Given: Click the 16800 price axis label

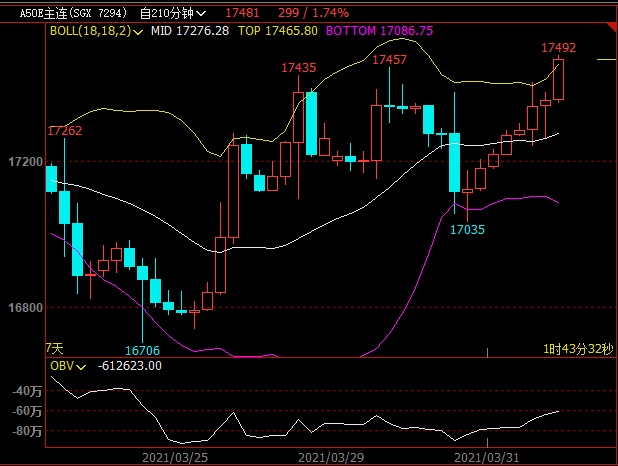Looking at the screenshot, I should [26, 308].
